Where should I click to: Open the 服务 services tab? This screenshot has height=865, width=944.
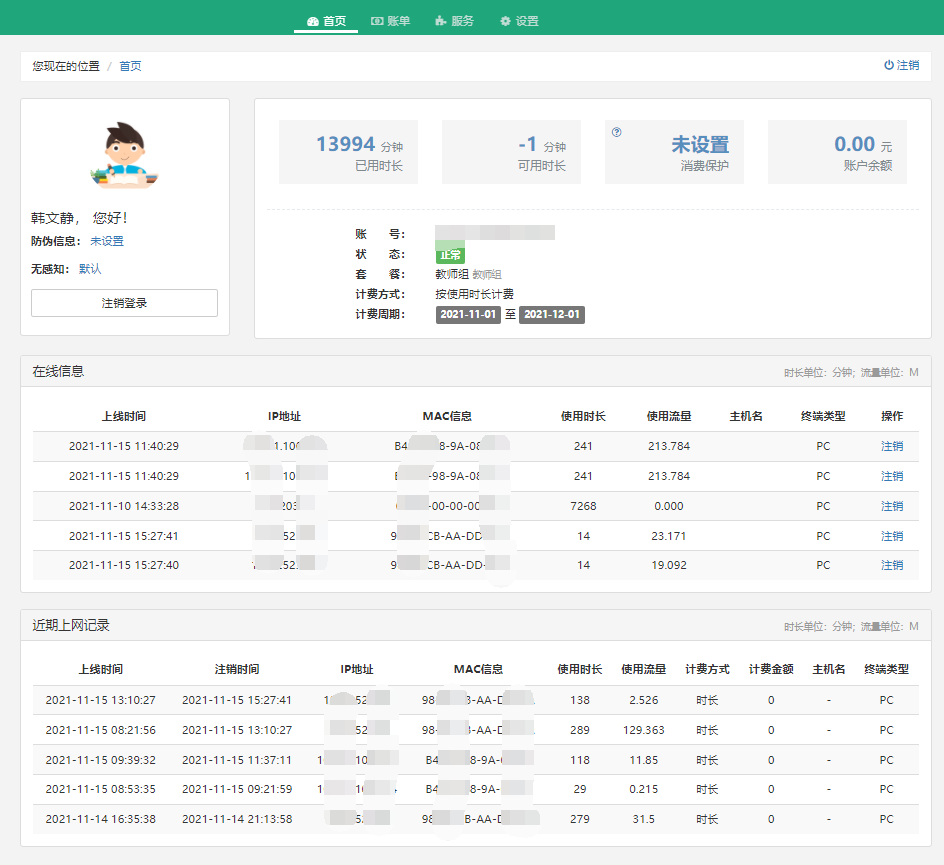pos(455,21)
